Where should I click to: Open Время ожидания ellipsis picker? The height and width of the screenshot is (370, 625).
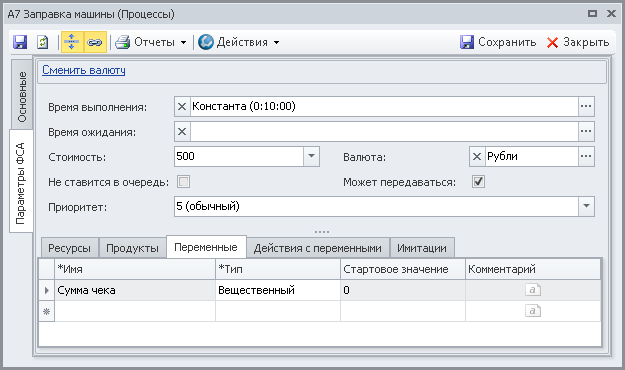coord(586,132)
